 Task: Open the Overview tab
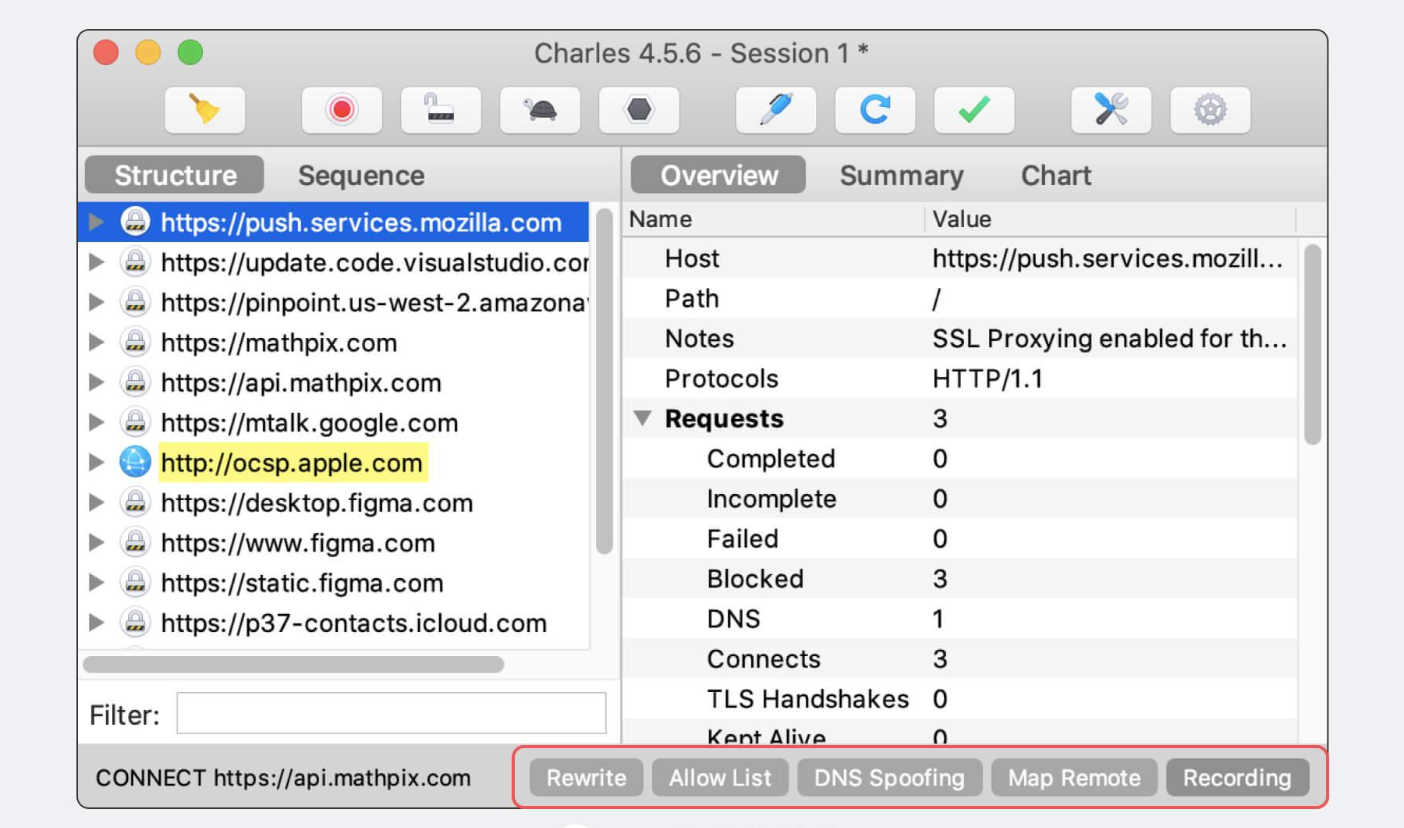coord(719,175)
